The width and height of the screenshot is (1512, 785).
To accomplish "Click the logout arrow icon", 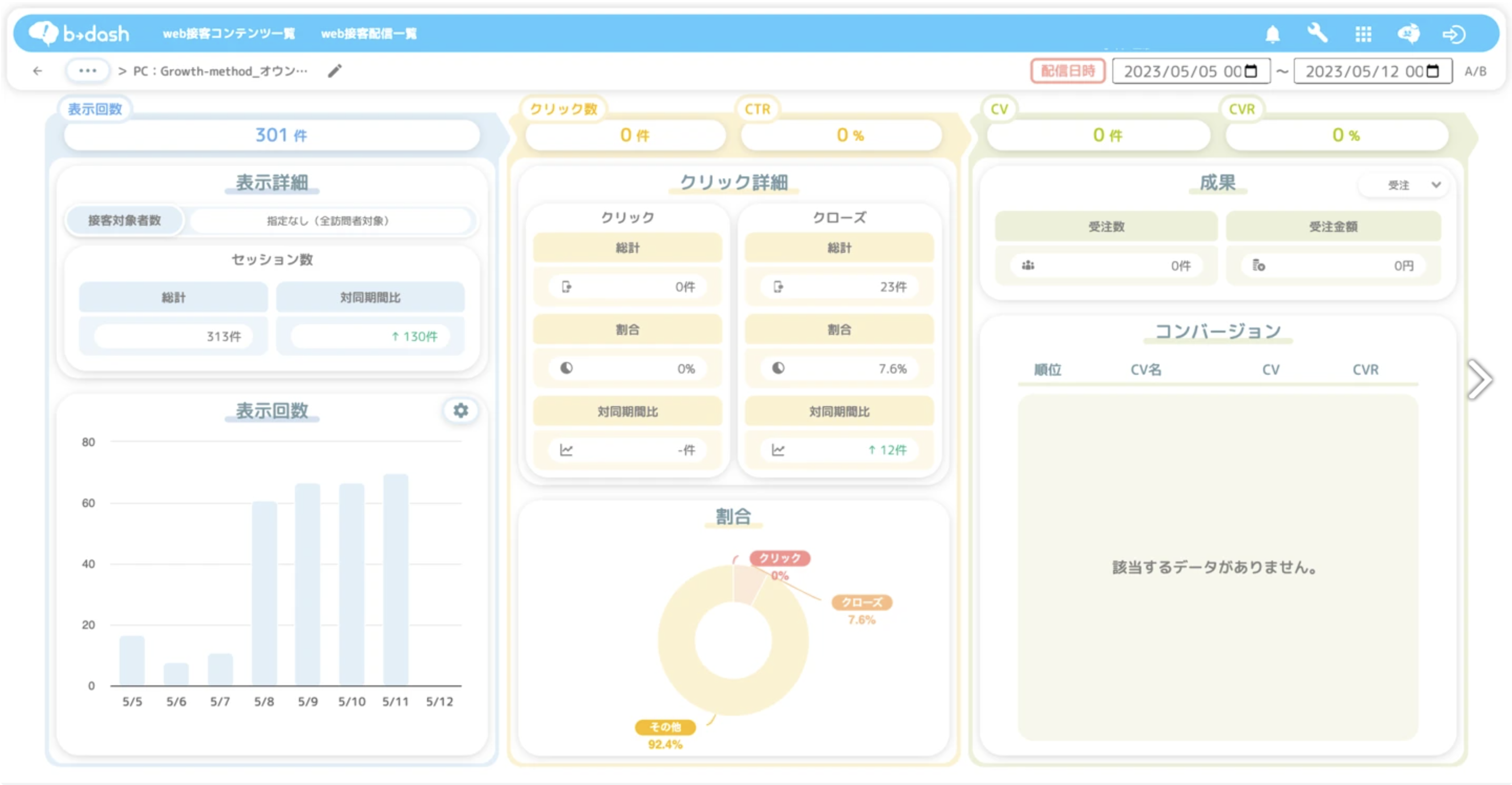I will [x=1454, y=34].
